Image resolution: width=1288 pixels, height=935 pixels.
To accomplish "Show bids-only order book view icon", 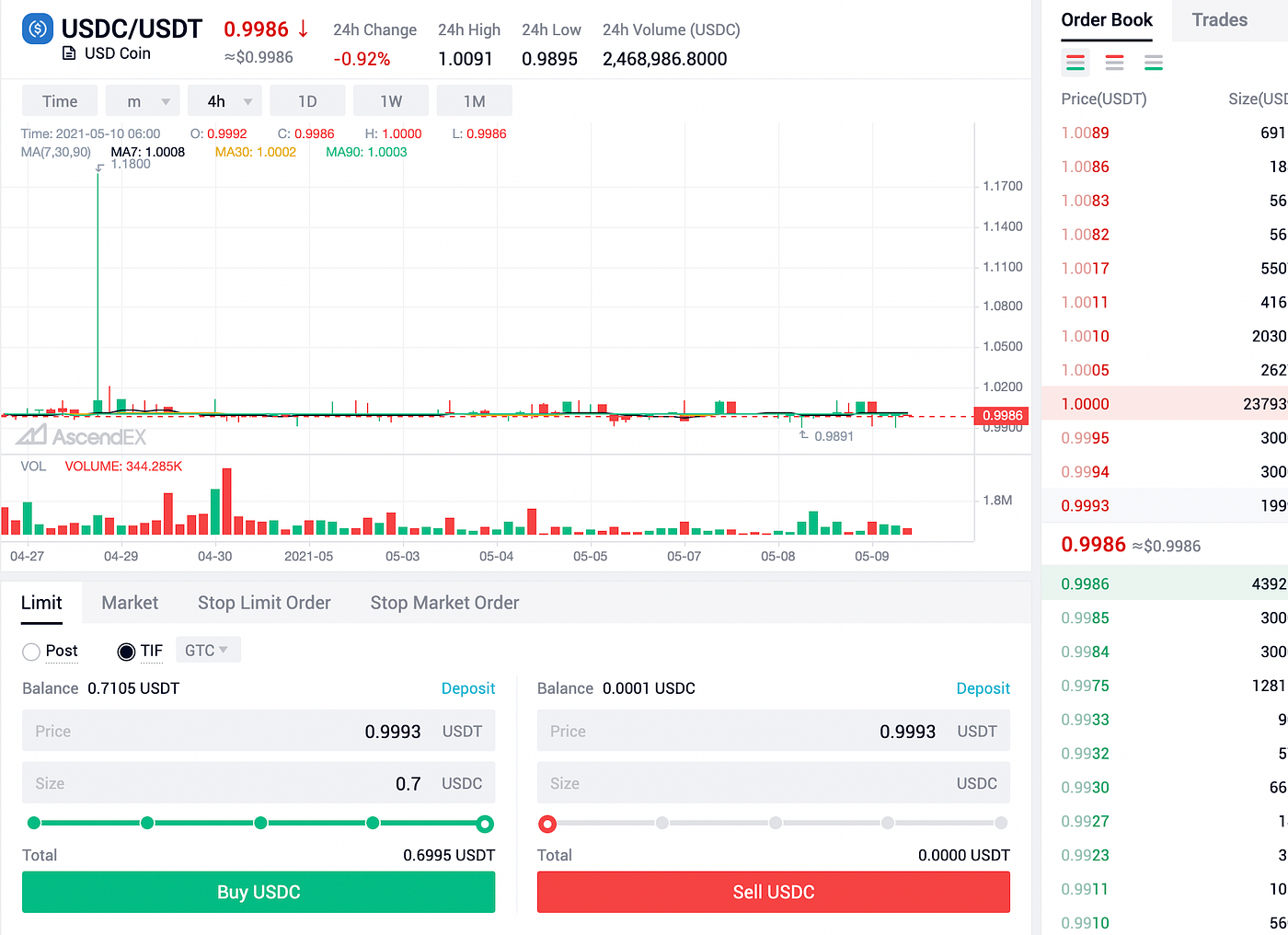I will (1154, 63).
